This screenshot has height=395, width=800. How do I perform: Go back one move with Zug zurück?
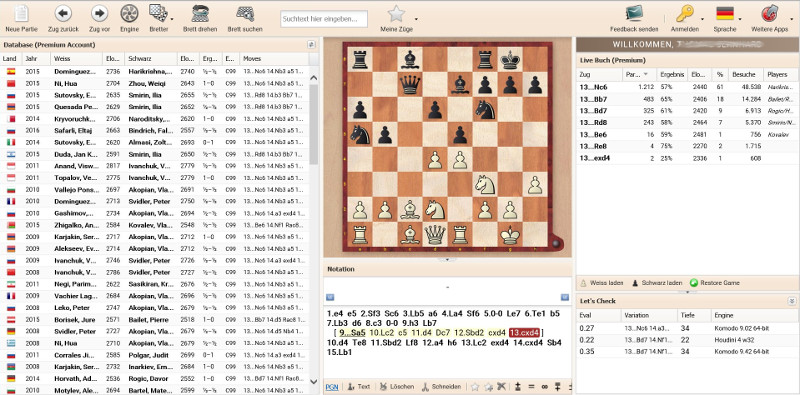point(63,13)
